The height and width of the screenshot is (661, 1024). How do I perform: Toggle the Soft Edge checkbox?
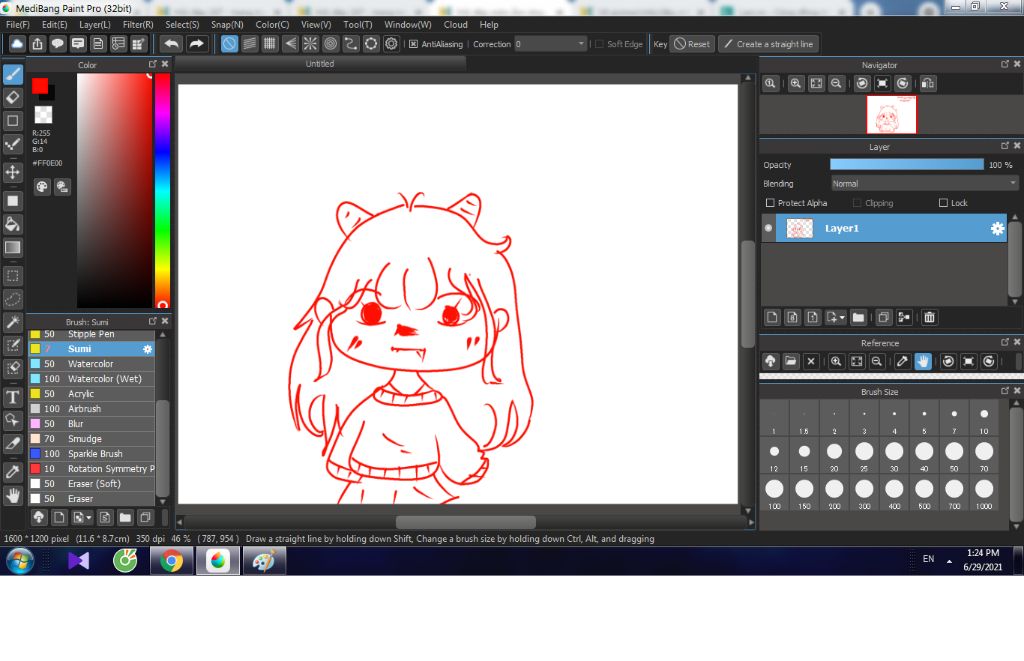[x=599, y=44]
